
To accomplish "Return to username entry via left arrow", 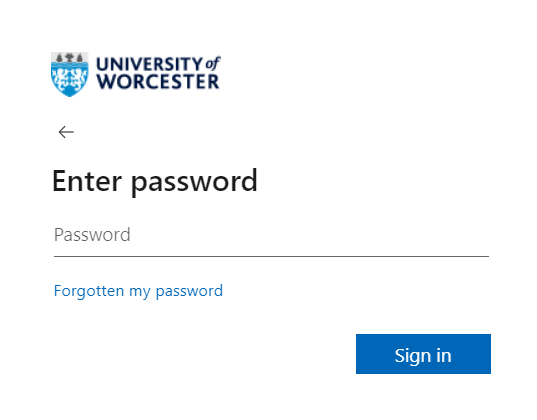I will 66,132.
